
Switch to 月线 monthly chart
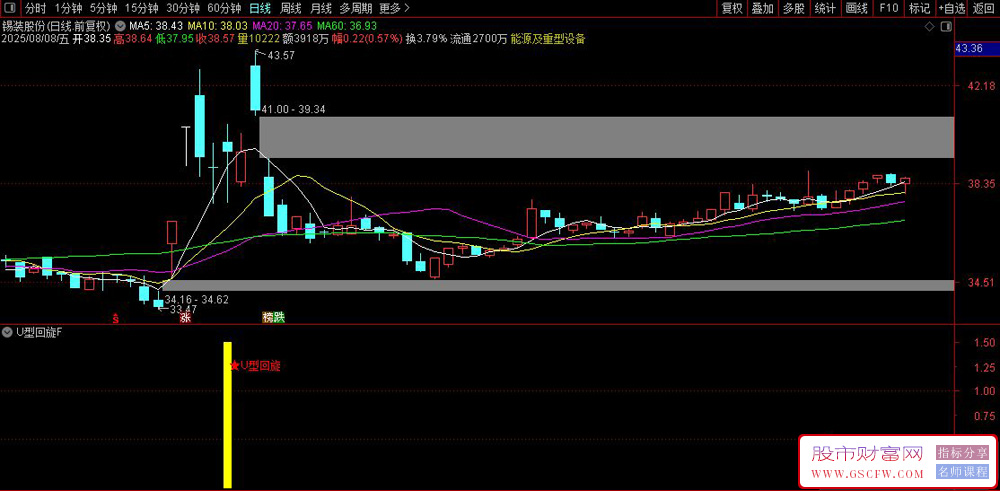[321, 8]
